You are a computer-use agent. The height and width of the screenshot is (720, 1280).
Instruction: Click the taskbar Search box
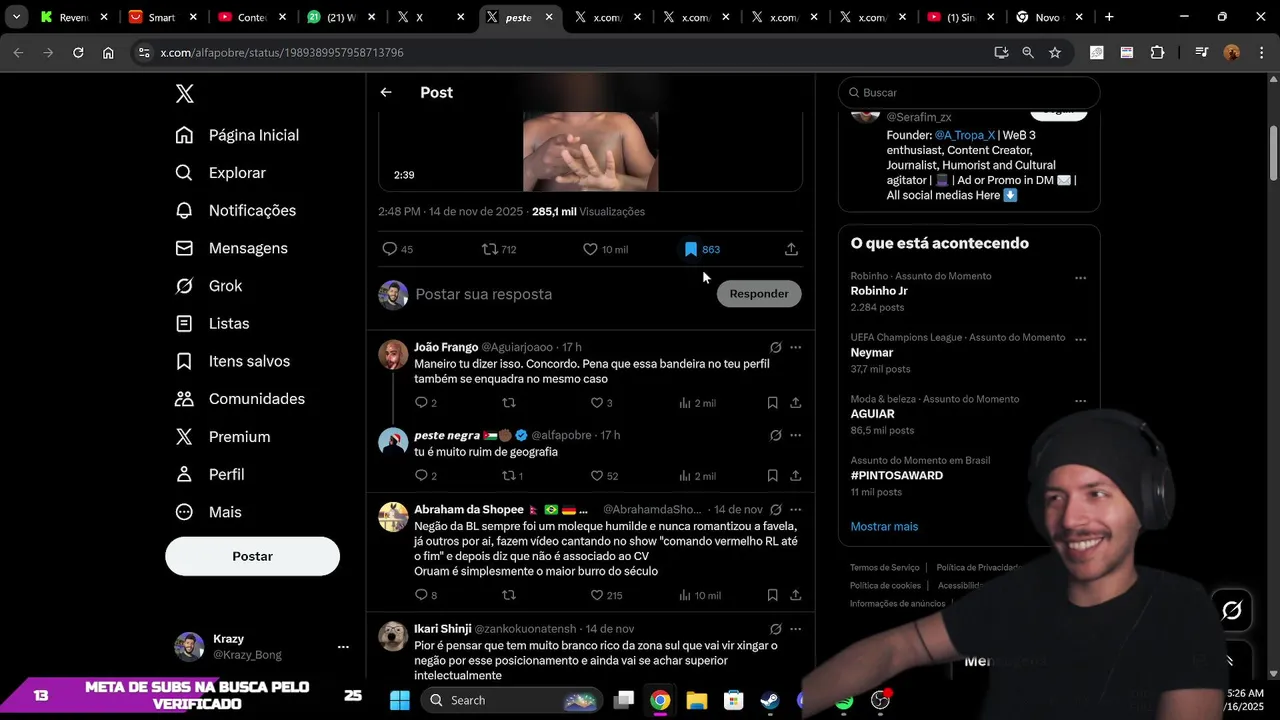coord(510,700)
